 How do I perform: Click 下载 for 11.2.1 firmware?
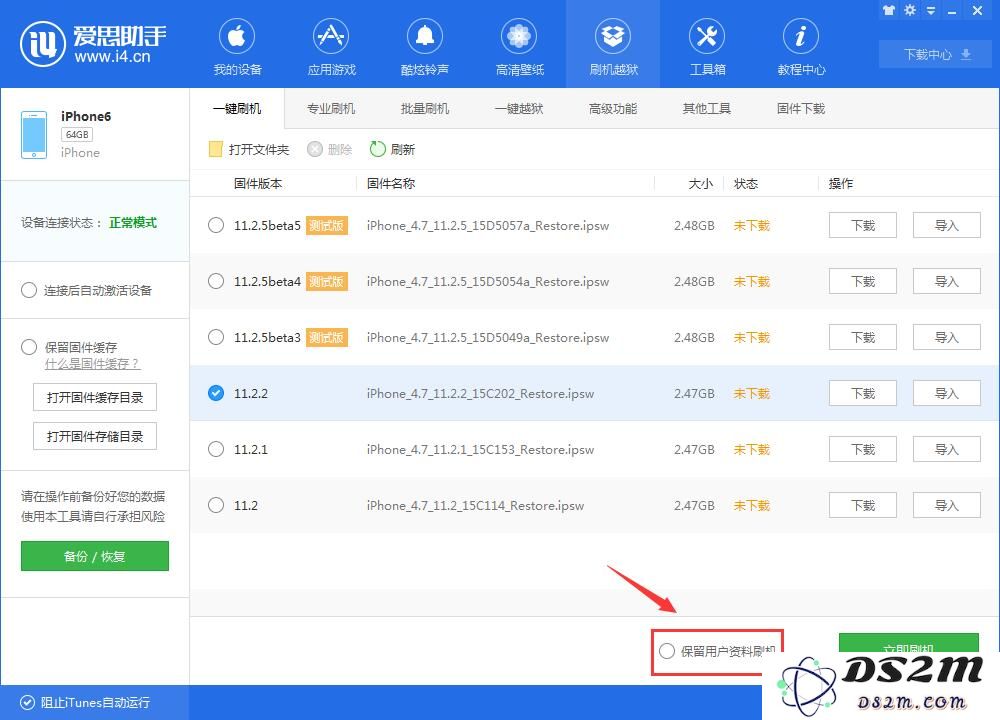click(x=863, y=450)
